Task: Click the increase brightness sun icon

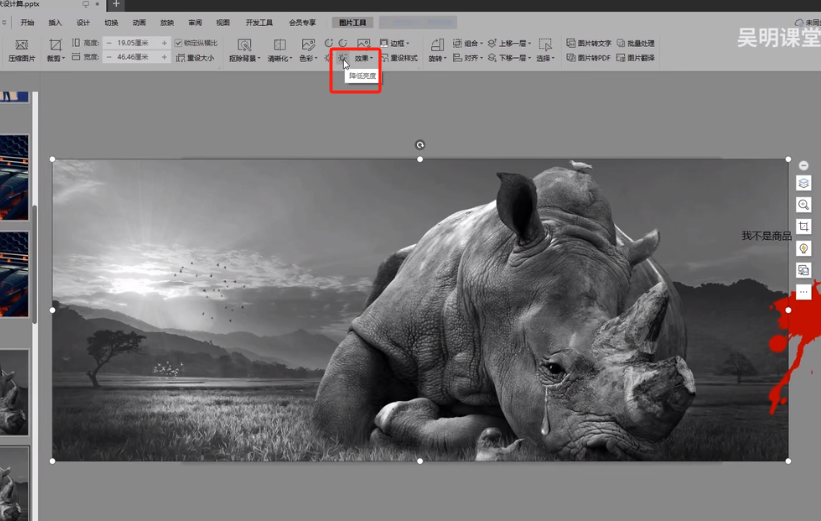Action: point(327,58)
